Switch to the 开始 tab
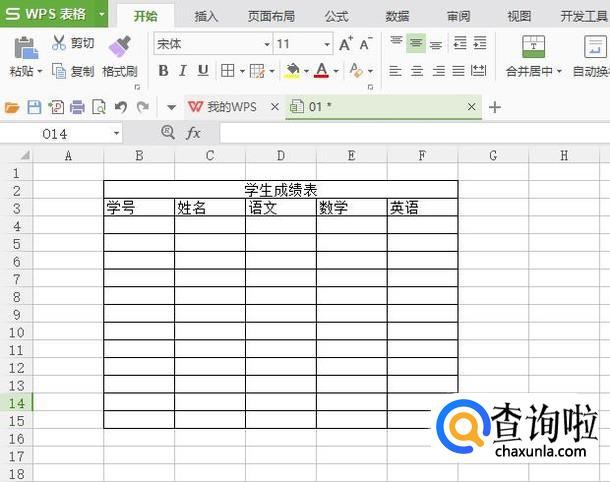610x482 pixels. click(145, 16)
